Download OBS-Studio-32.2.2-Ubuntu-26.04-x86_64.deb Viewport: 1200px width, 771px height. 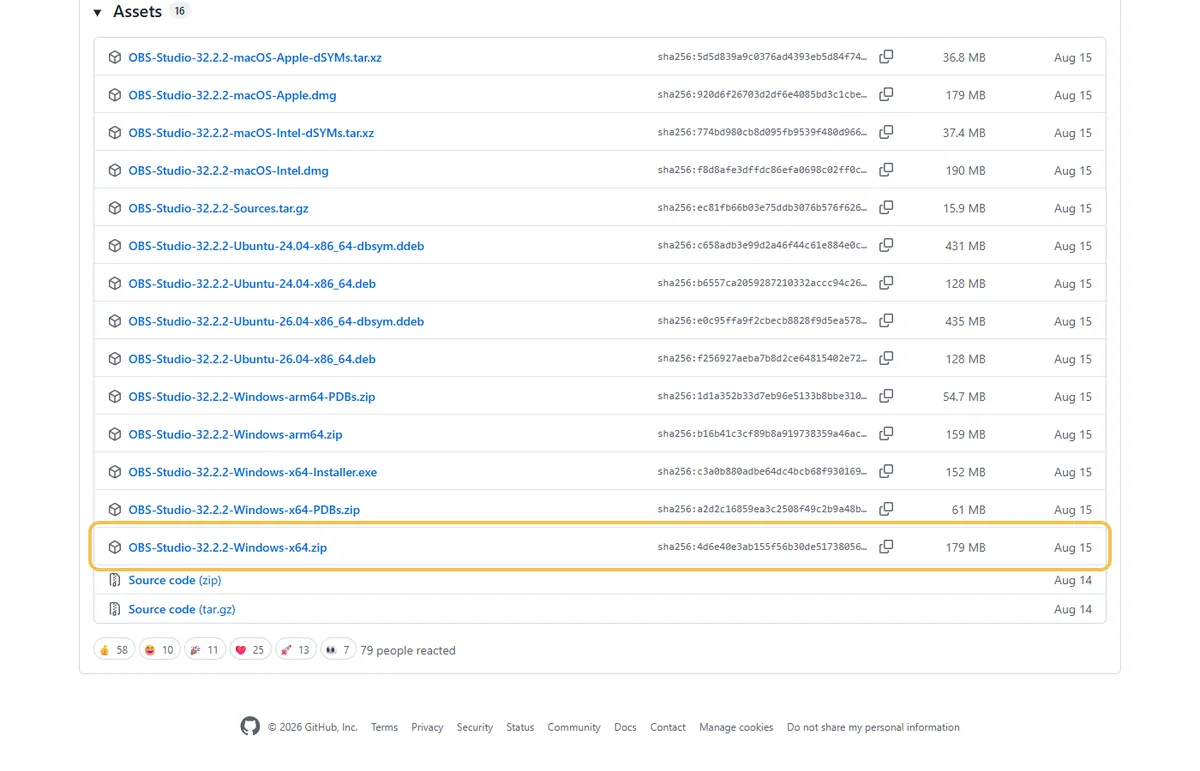(252, 358)
